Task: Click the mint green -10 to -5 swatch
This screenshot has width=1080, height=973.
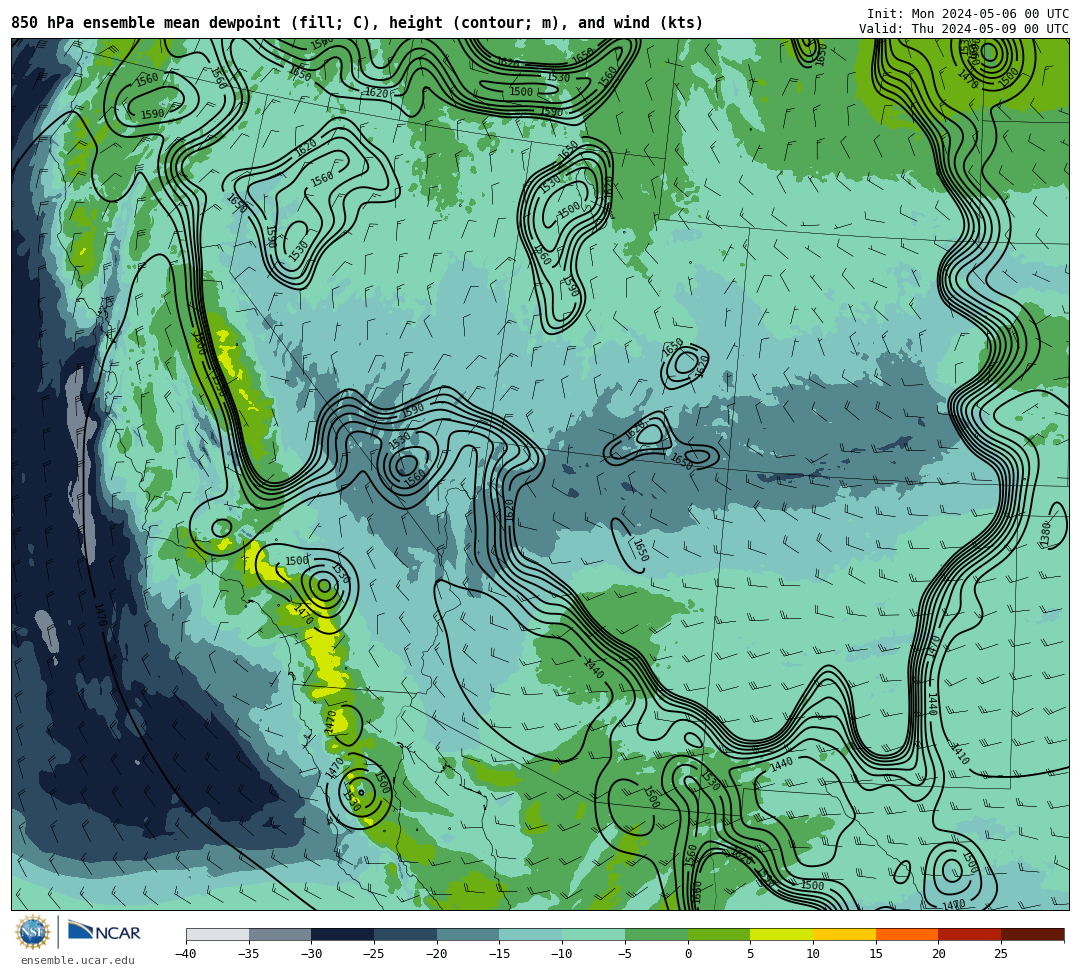Action: [594, 934]
